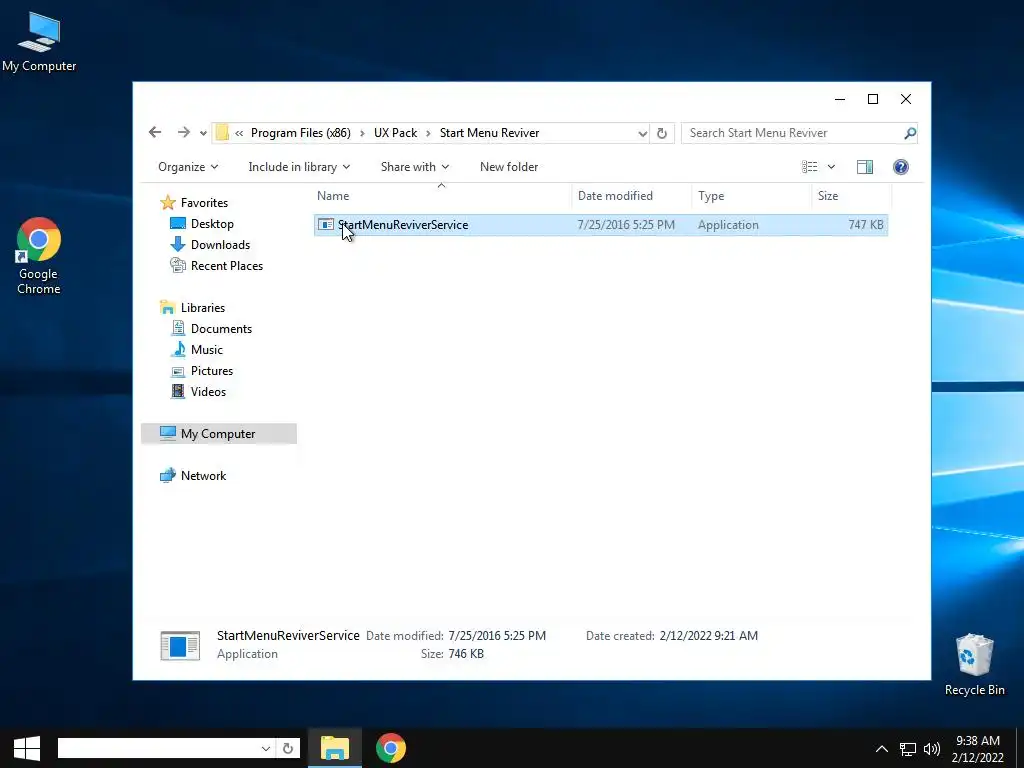Refresh the folder with address bar button
This screenshot has width=1024, height=768.
[662, 133]
